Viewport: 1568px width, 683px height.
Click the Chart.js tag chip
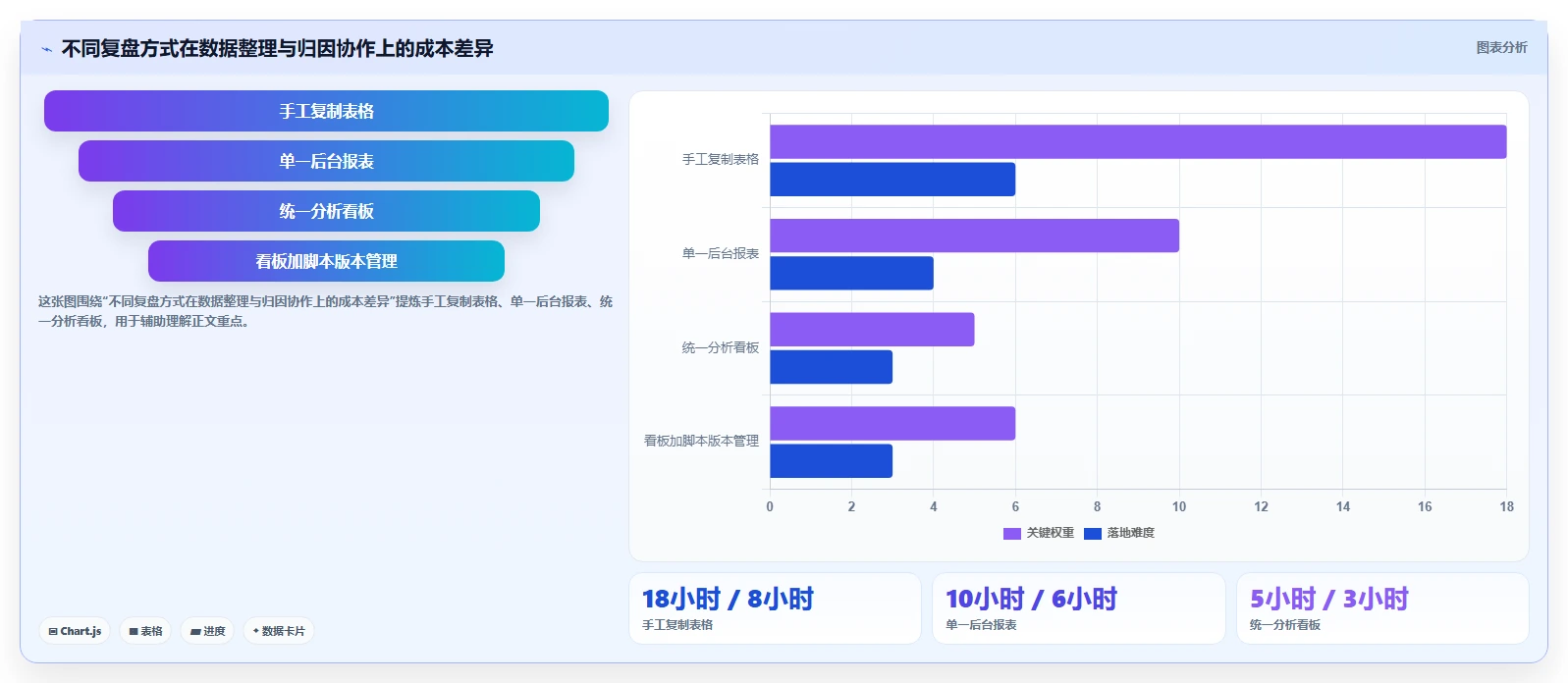click(x=75, y=631)
